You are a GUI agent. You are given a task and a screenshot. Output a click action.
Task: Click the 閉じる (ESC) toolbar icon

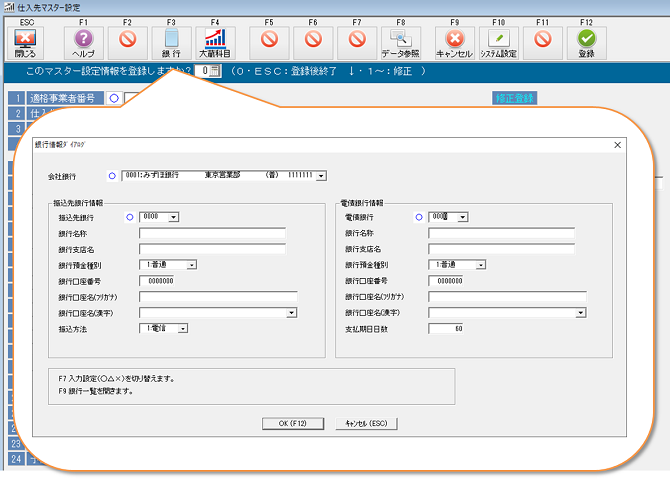click(25, 40)
